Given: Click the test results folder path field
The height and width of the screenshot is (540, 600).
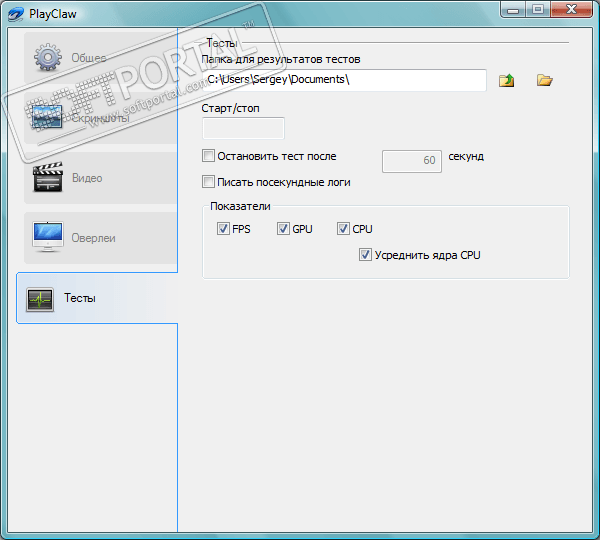Looking at the screenshot, I should click(x=344, y=80).
